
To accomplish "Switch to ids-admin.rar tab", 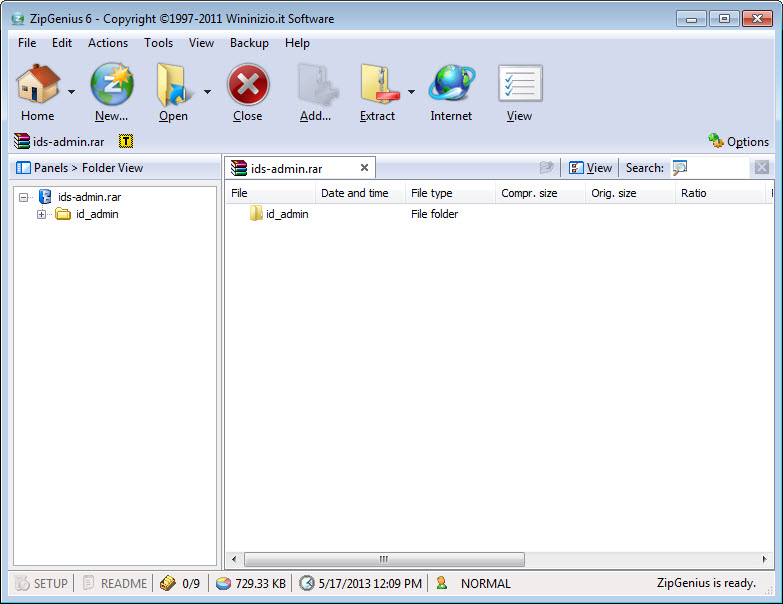I will pos(287,169).
